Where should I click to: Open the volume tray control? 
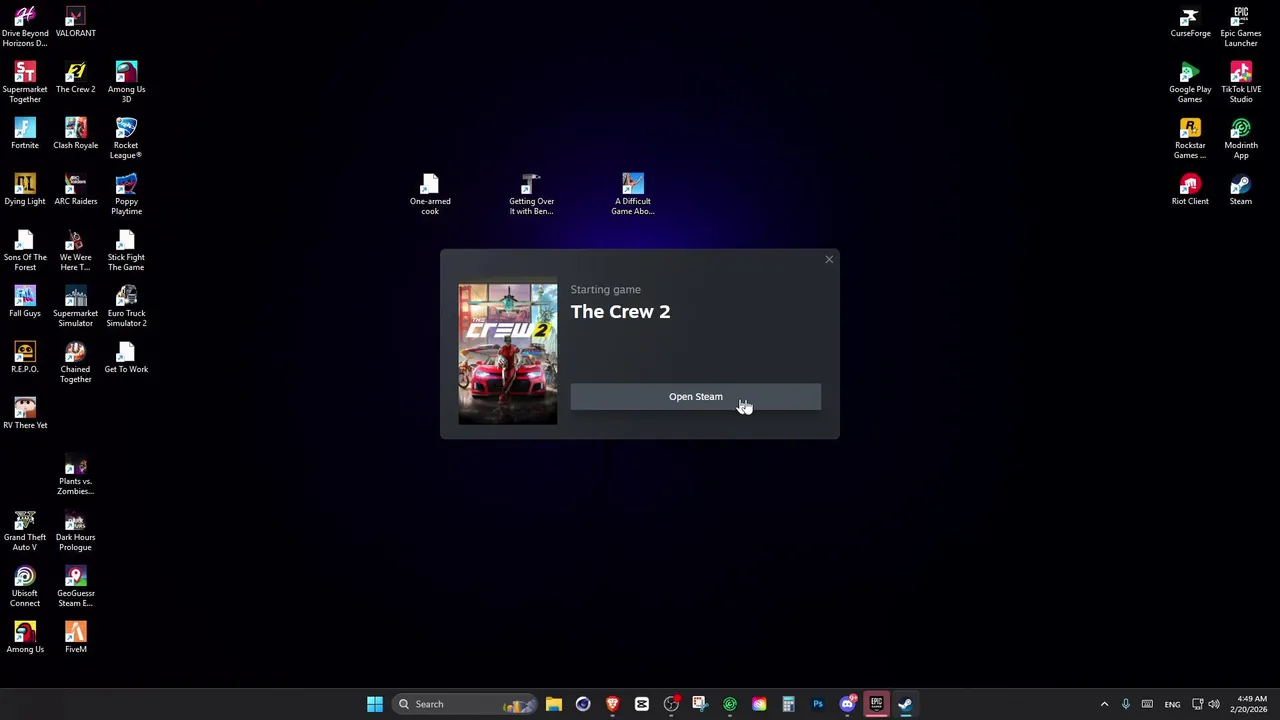coord(1214,704)
